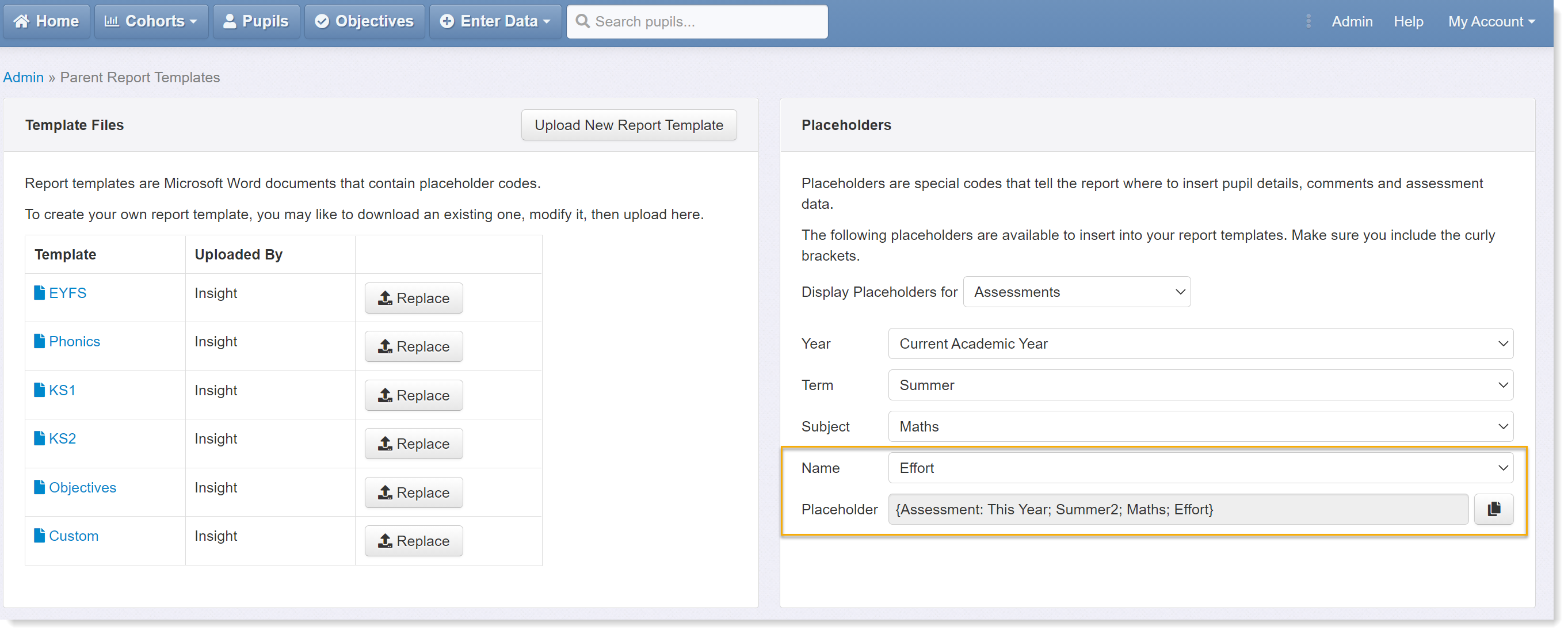Download the Phonics template
The height and width of the screenshot is (634, 1568).
pos(74,341)
